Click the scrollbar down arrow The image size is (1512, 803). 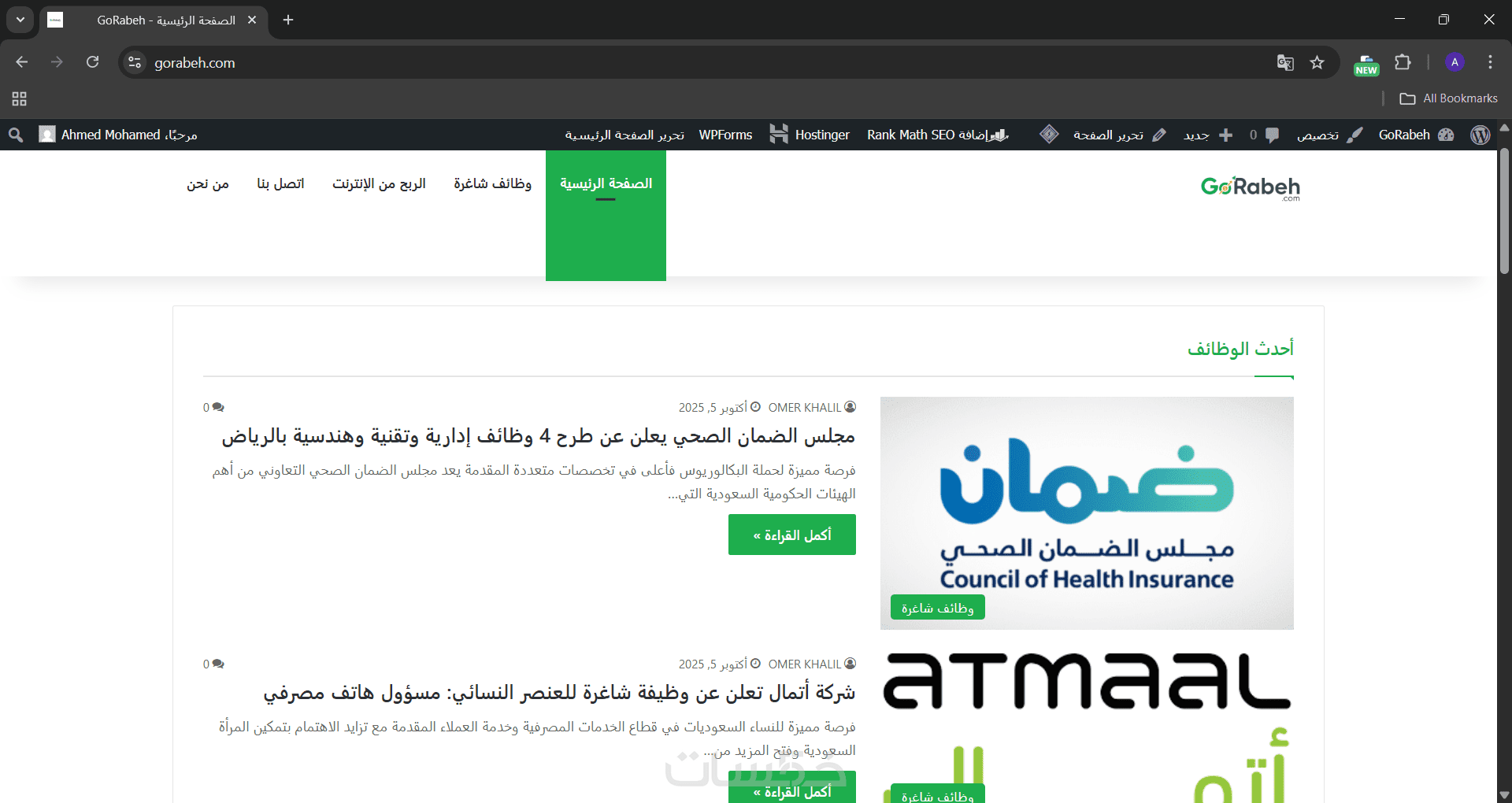coord(1504,795)
